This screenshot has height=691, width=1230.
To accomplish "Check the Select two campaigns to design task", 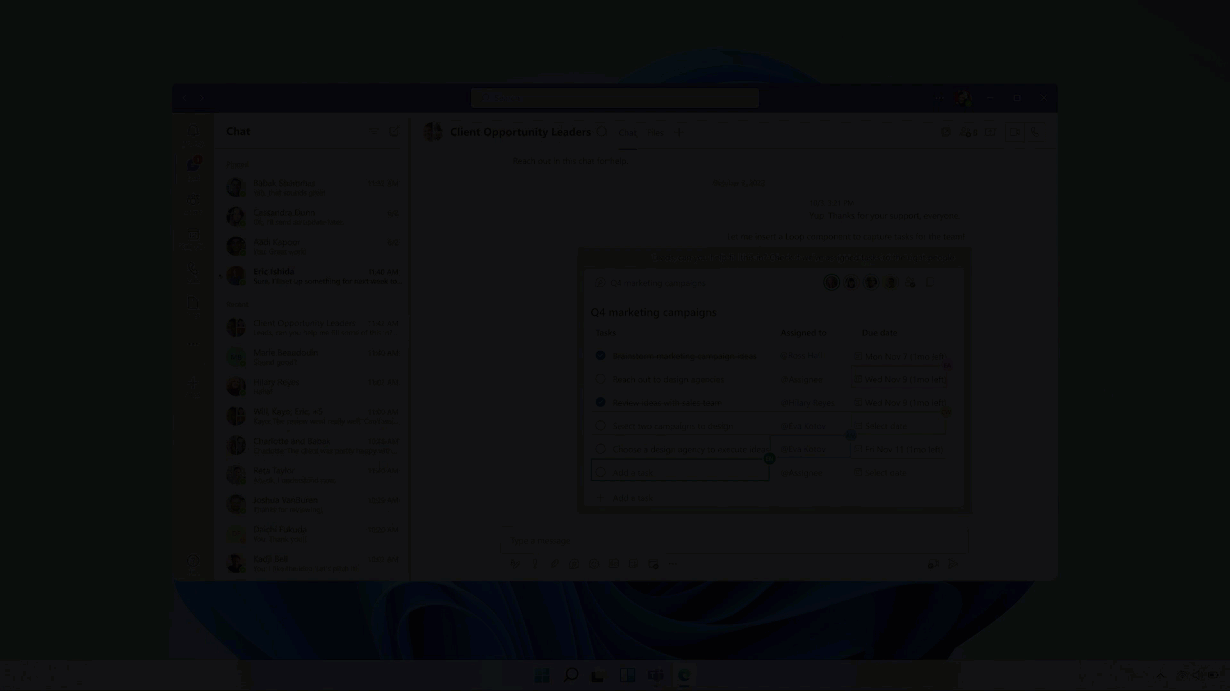I will pos(600,426).
